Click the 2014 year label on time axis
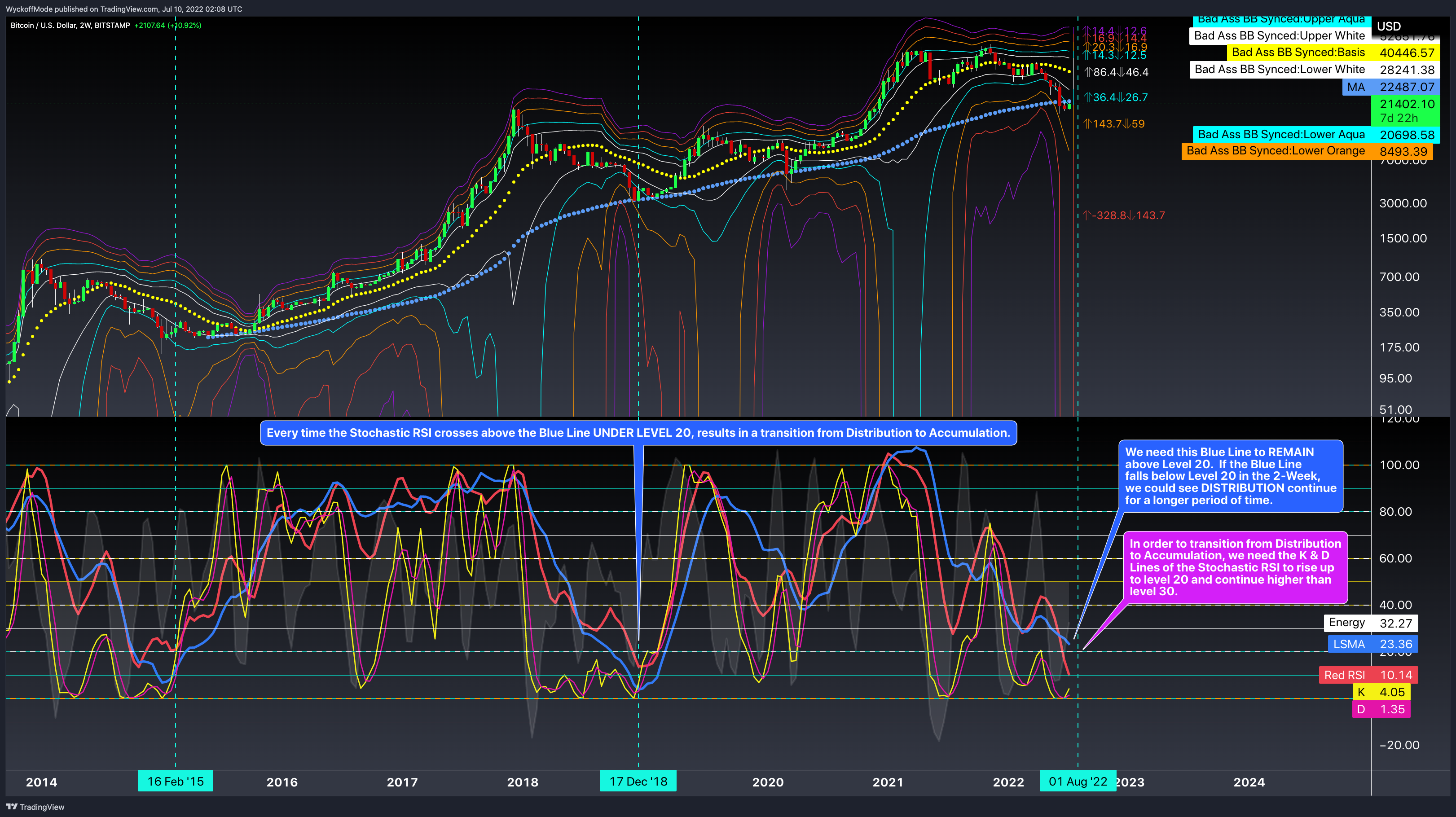1456x817 pixels. click(x=41, y=782)
